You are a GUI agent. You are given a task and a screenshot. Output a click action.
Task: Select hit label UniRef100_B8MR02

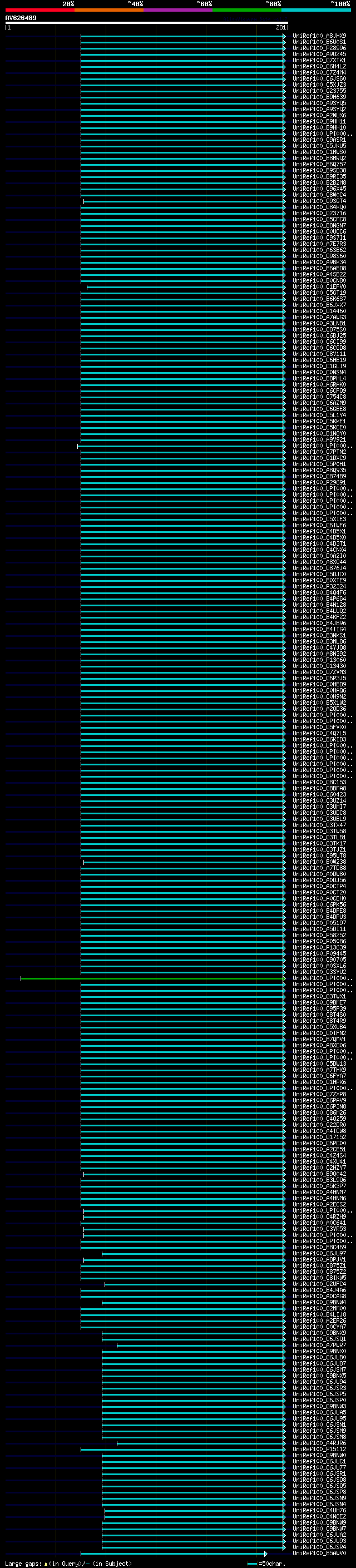319,159
